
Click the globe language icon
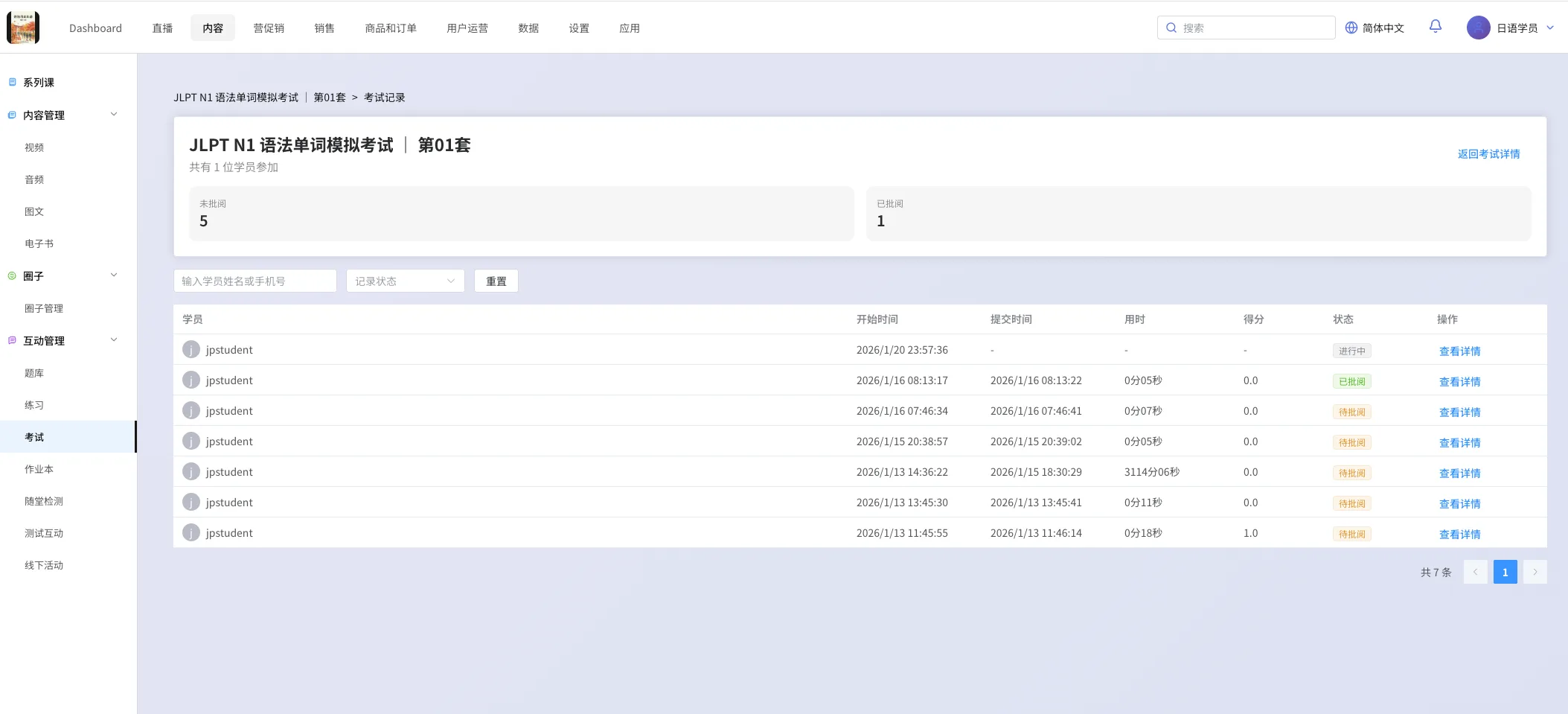[1351, 28]
